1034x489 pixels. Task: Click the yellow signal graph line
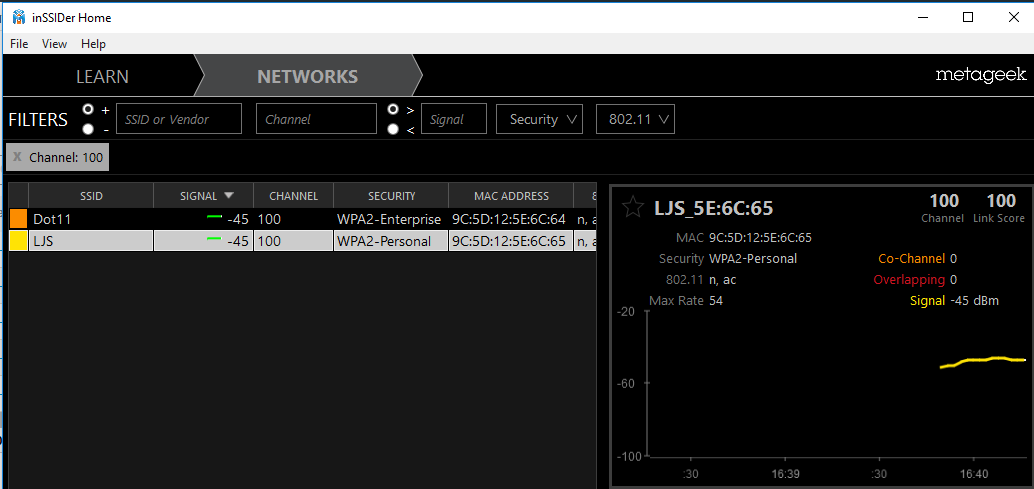(x=982, y=360)
